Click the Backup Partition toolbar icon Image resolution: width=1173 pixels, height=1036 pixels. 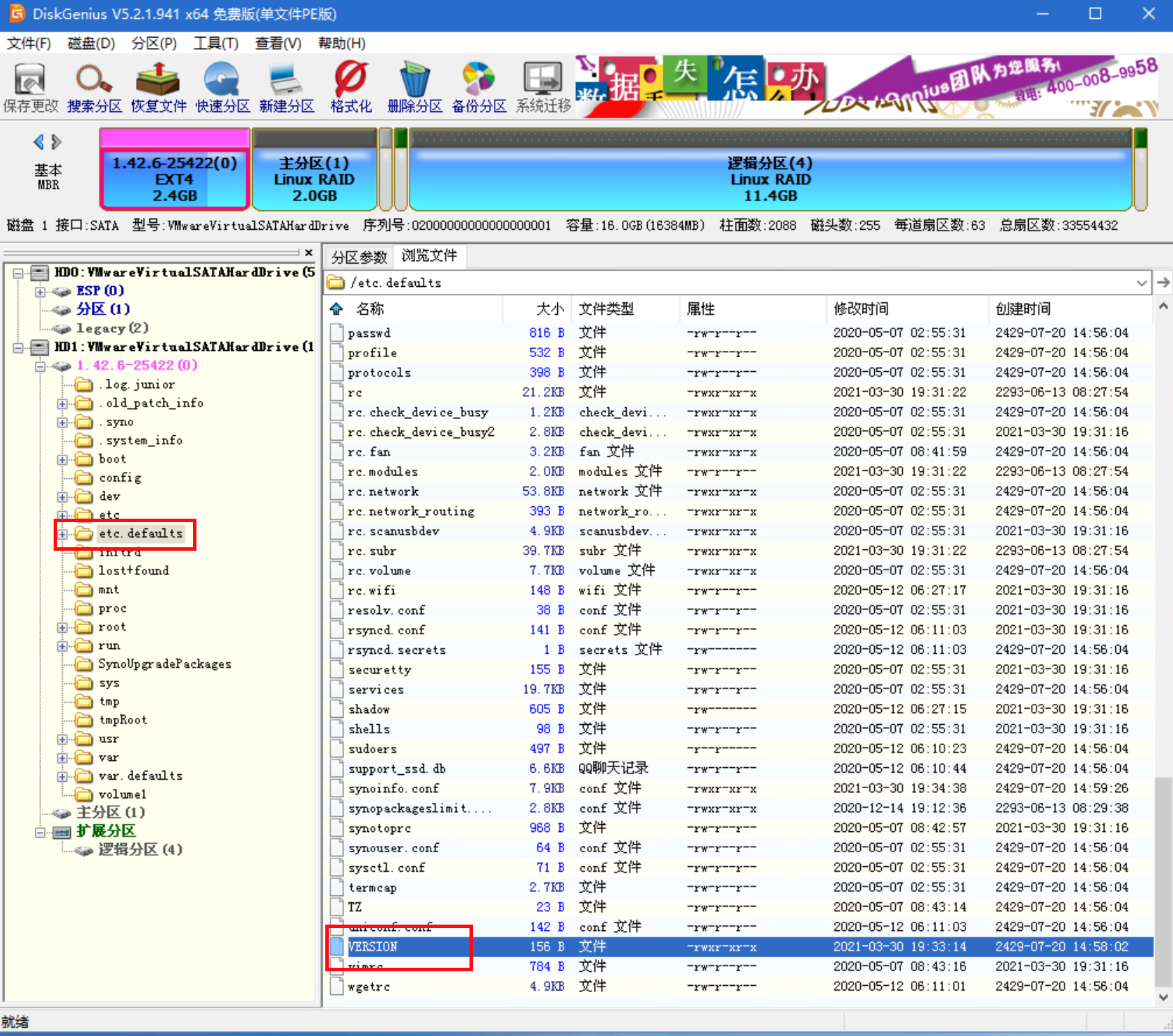[x=479, y=79]
